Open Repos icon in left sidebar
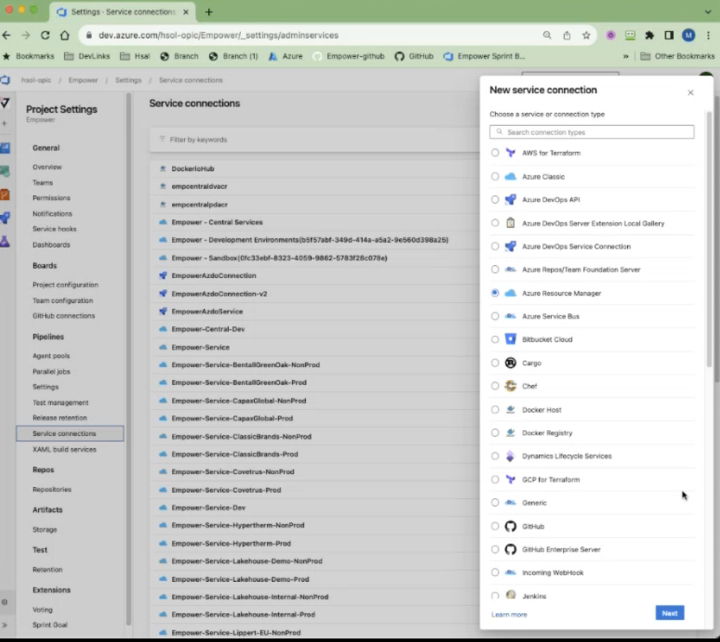The width and height of the screenshot is (720, 642). 5,194
